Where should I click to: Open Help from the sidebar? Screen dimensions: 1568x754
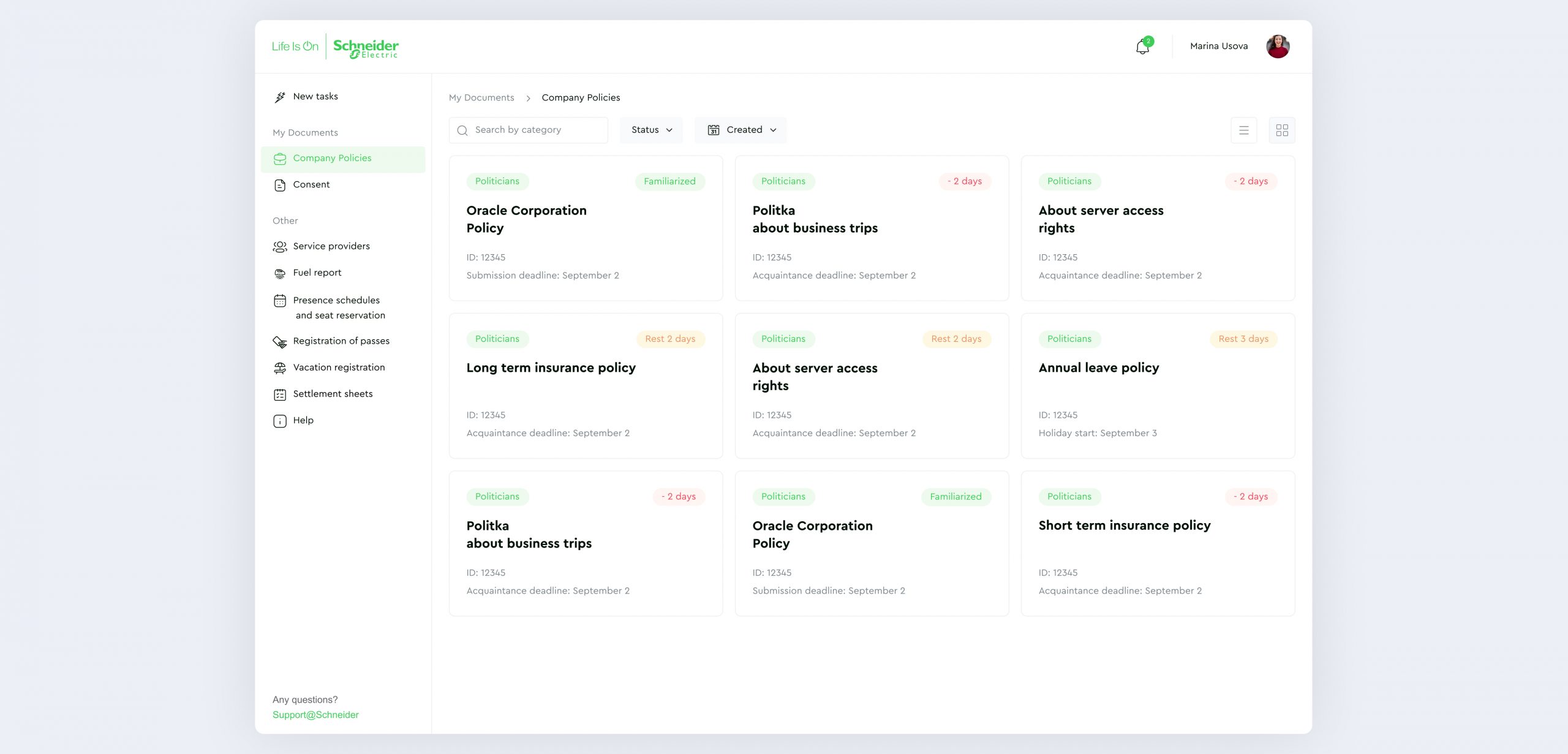(303, 420)
